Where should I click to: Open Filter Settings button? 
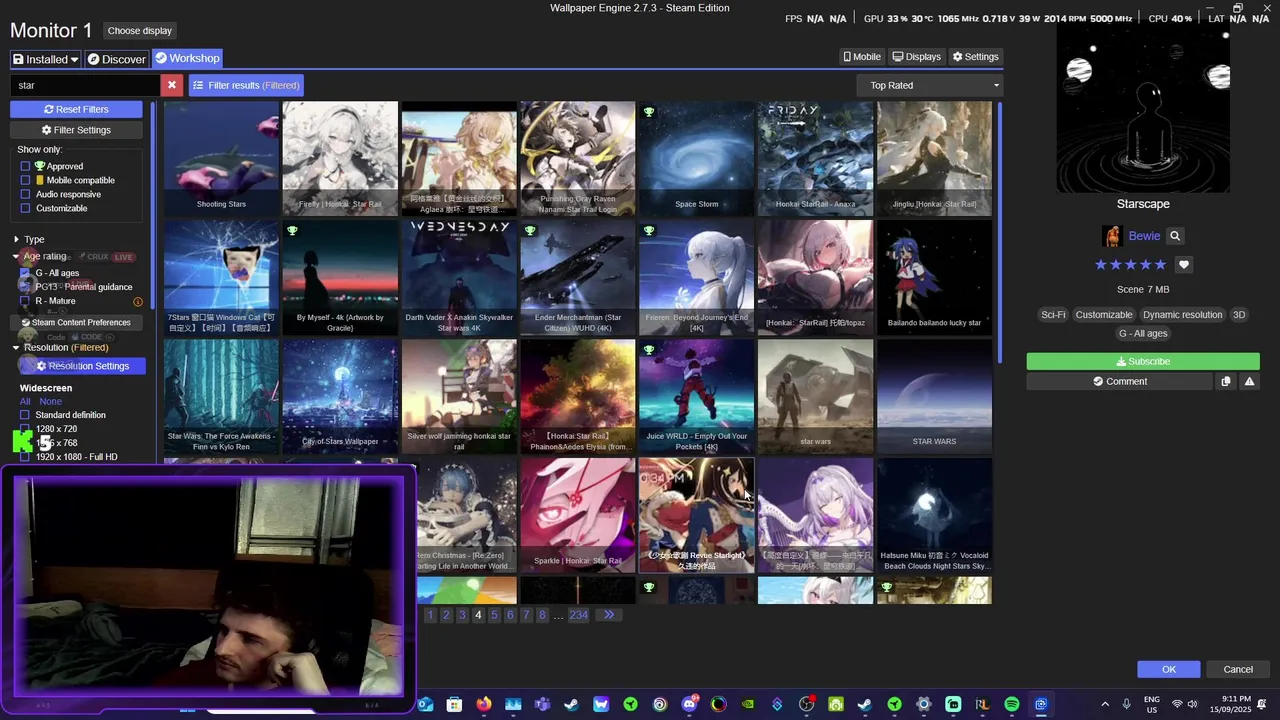76,130
